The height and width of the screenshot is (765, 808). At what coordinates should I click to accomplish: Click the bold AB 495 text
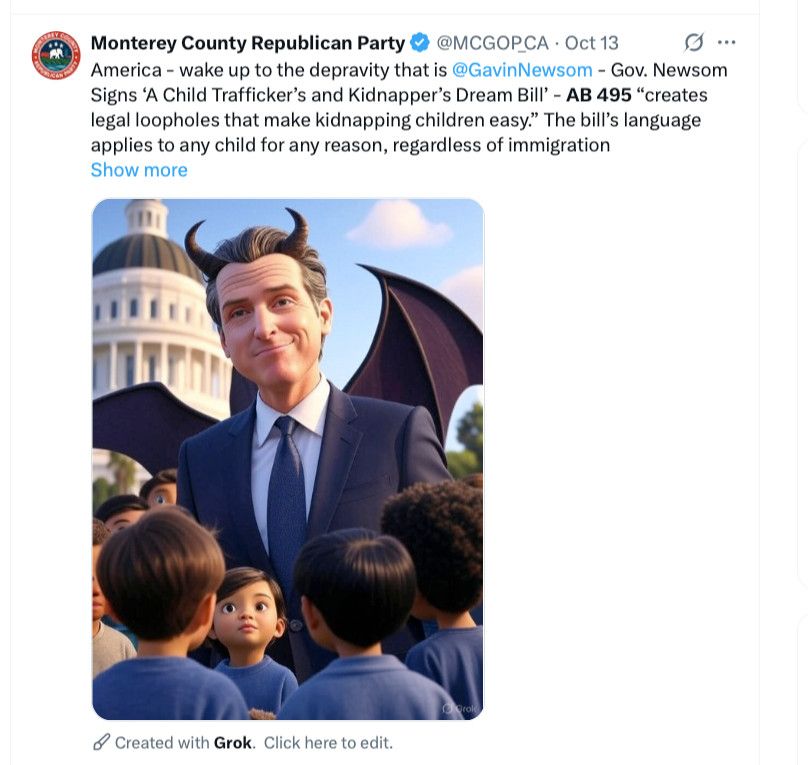[x=599, y=95]
